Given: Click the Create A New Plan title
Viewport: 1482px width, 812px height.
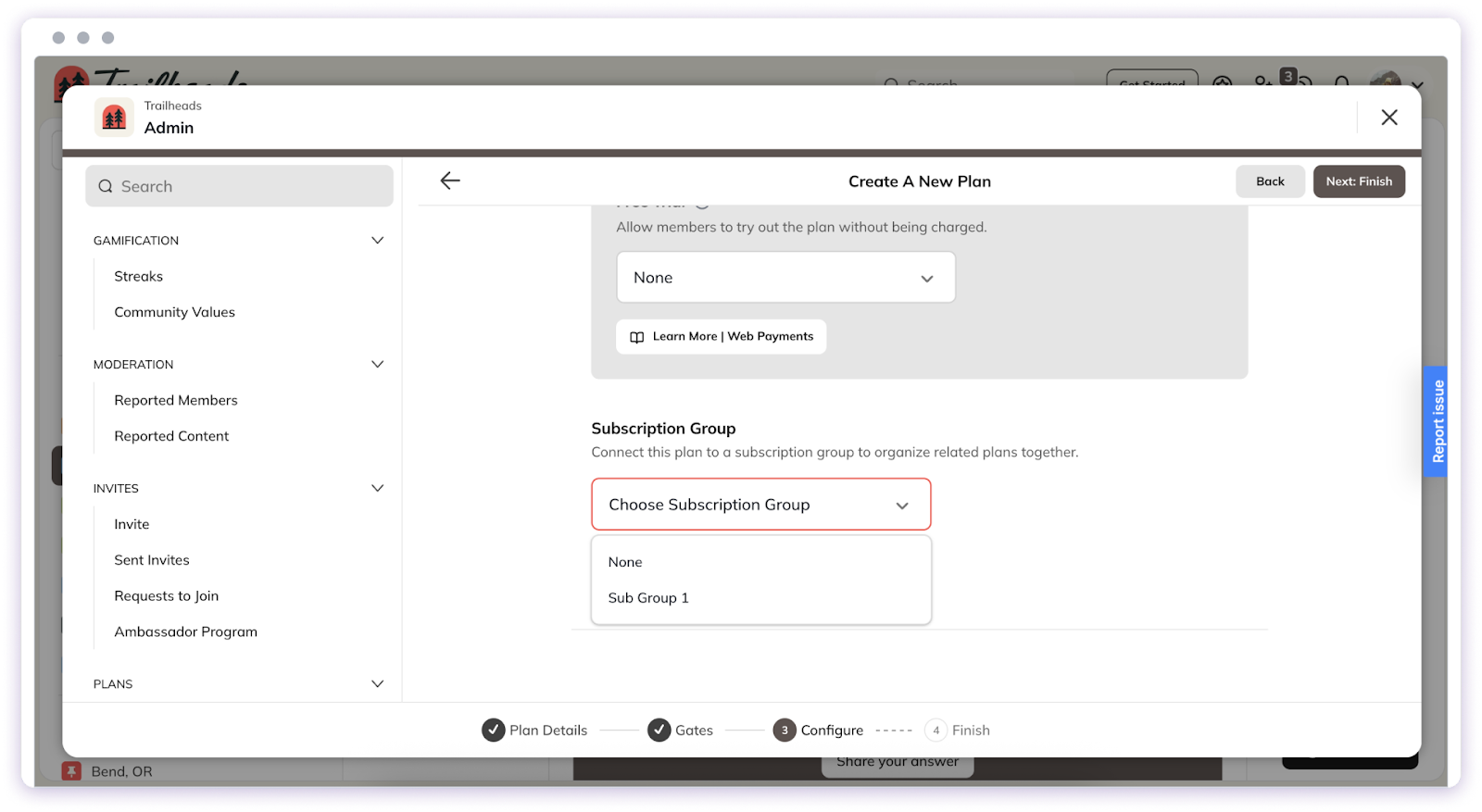Looking at the screenshot, I should pyautogui.click(x=920, y=181).
